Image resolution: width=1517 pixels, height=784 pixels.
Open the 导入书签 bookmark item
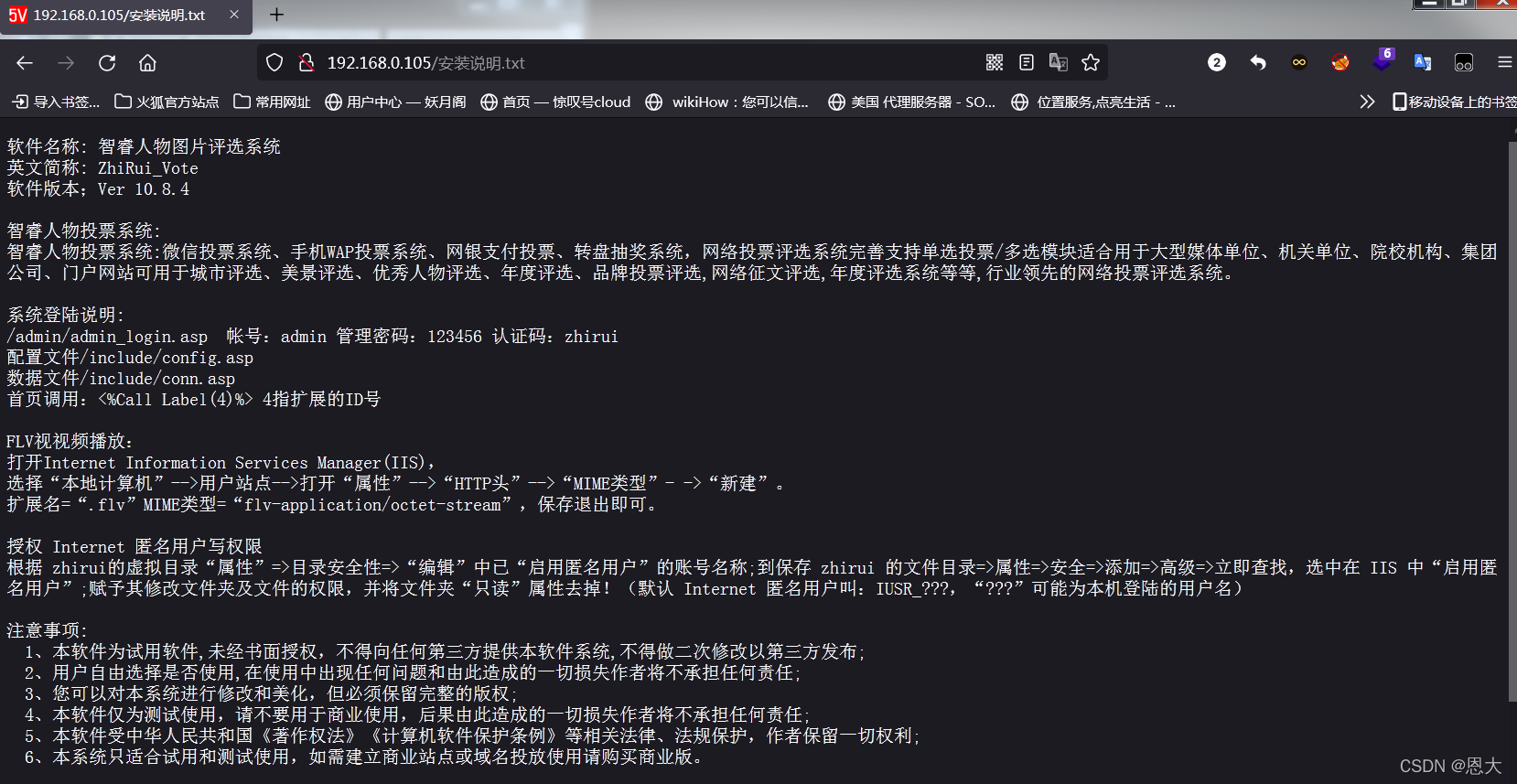click(x=56, y=102)
